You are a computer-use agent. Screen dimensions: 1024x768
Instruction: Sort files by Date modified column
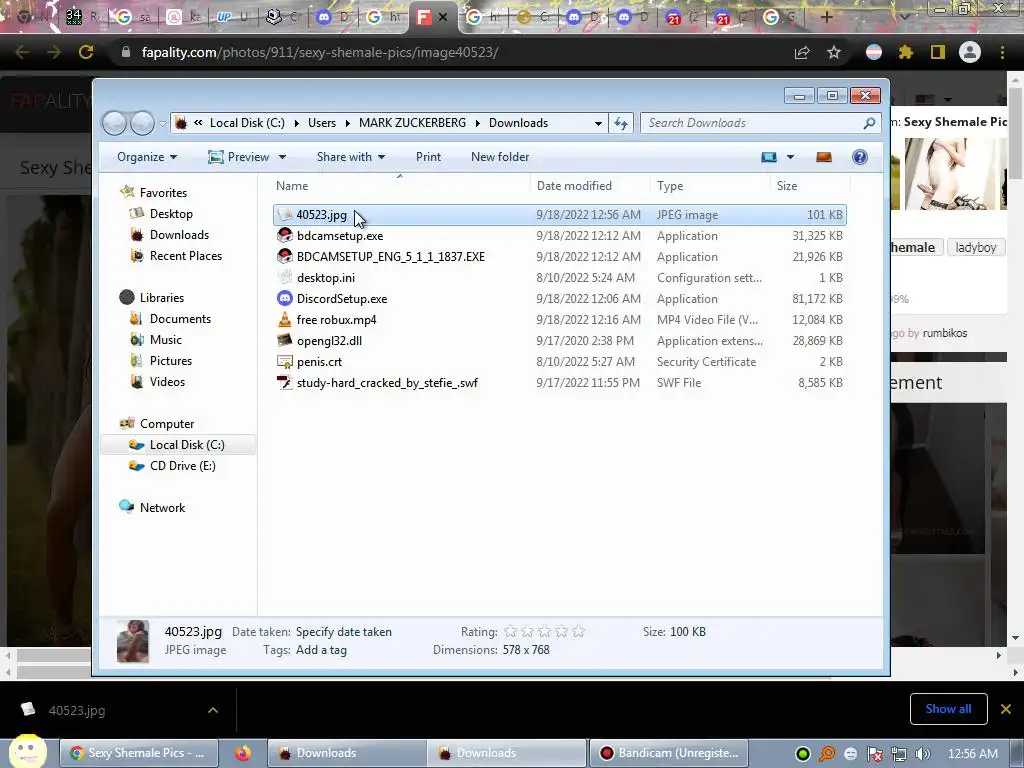[x=590, y=185]
